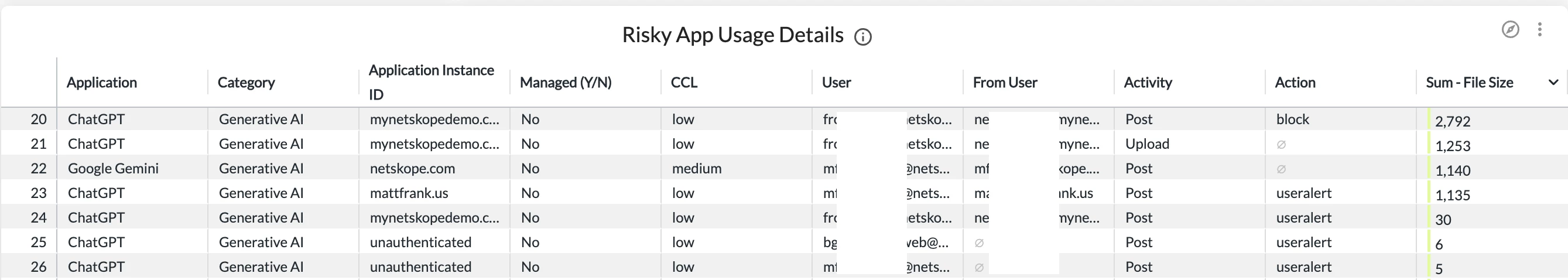Click the low CCL value in row 20
Viewport: 1568px width, 280px height.
pos(683,119)
